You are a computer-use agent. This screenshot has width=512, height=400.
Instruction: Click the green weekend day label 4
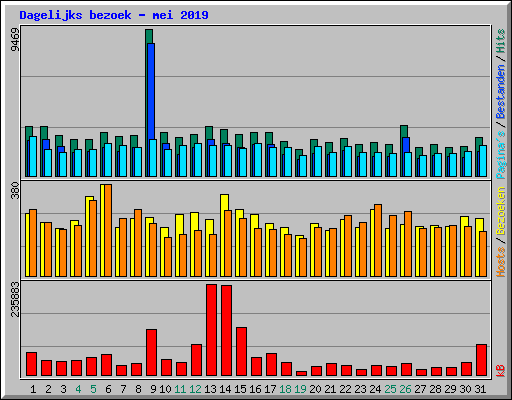click(x=78, y=389)
